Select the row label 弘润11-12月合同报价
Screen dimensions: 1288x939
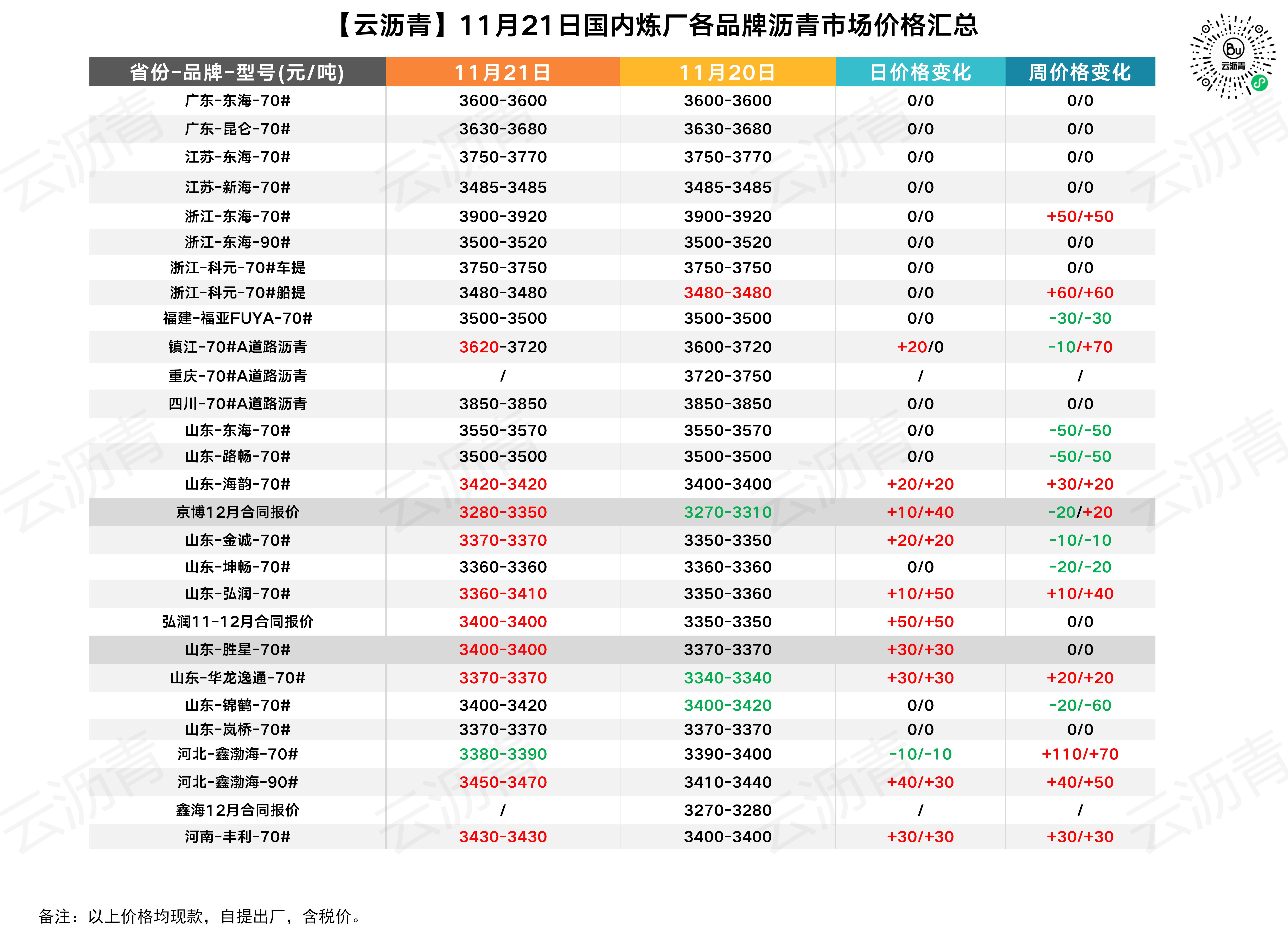(237, 621)
